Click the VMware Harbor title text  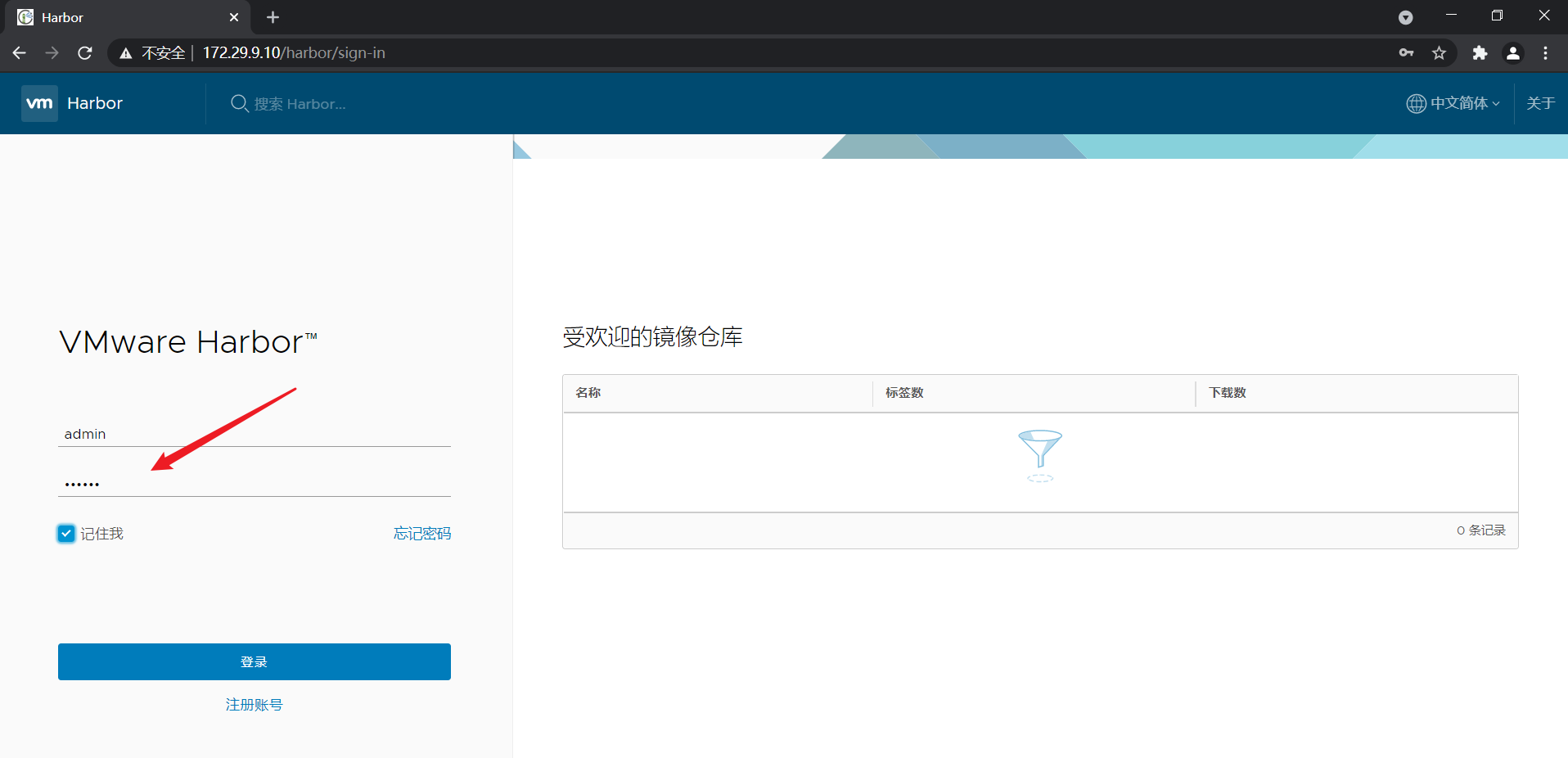(188, 342)
